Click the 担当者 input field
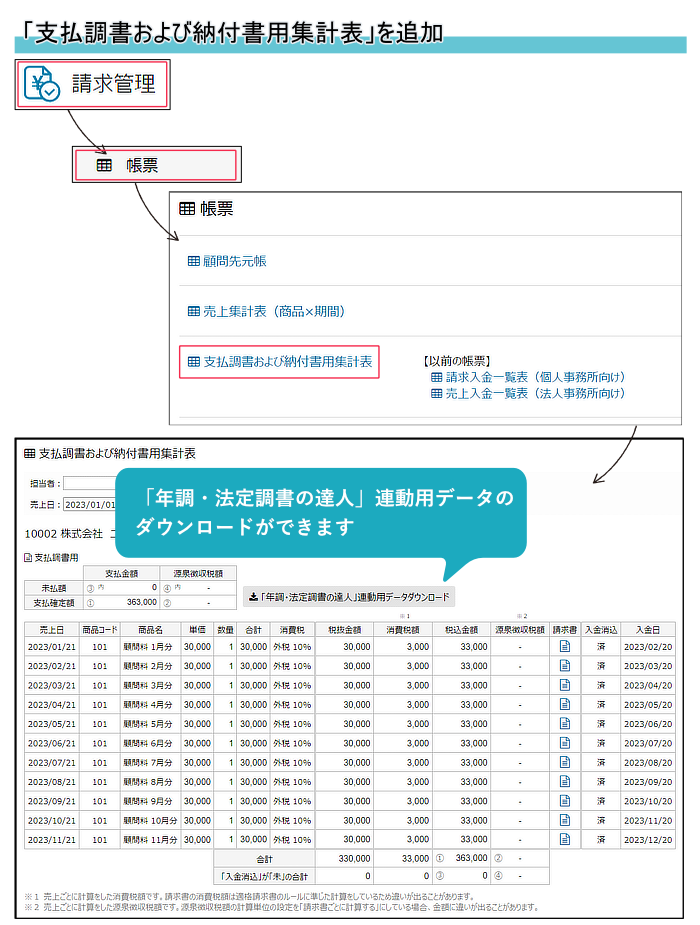The width and height of the screenshot is (700, 925). pyautogui.click(x=90, y=483)
